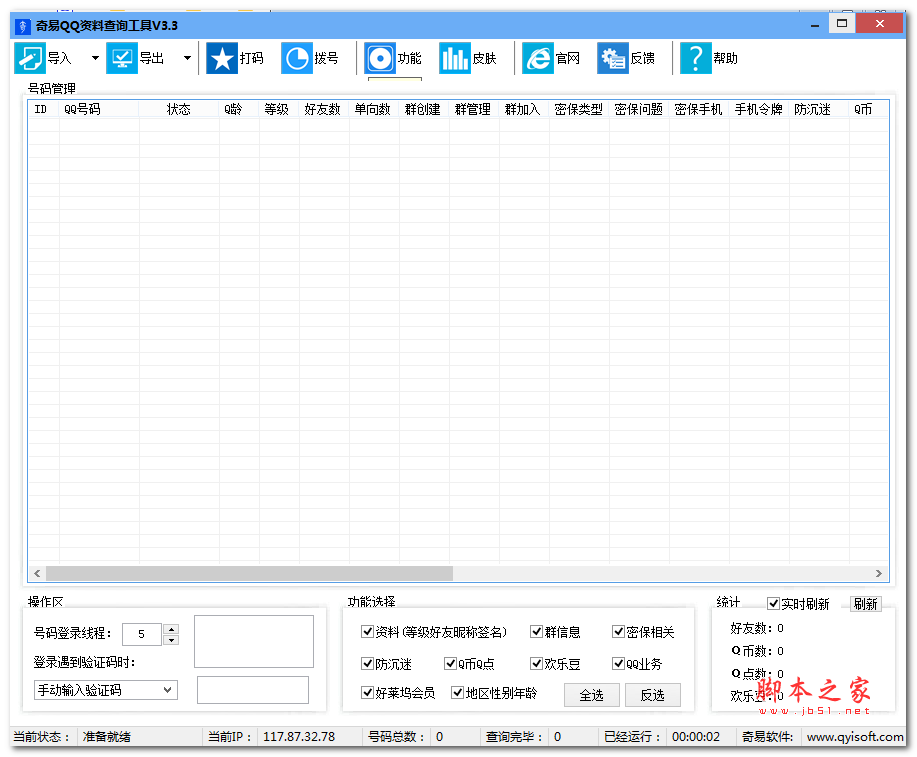
Task: Sort by the 手机令牌 column header
Action: [759, 109]
